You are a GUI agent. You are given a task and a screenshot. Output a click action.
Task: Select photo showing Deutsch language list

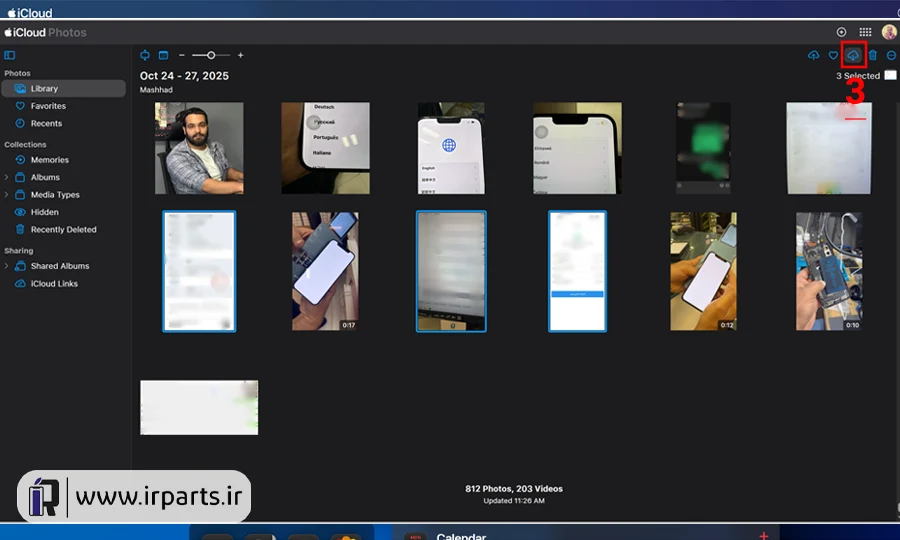(x=325, y=148)
